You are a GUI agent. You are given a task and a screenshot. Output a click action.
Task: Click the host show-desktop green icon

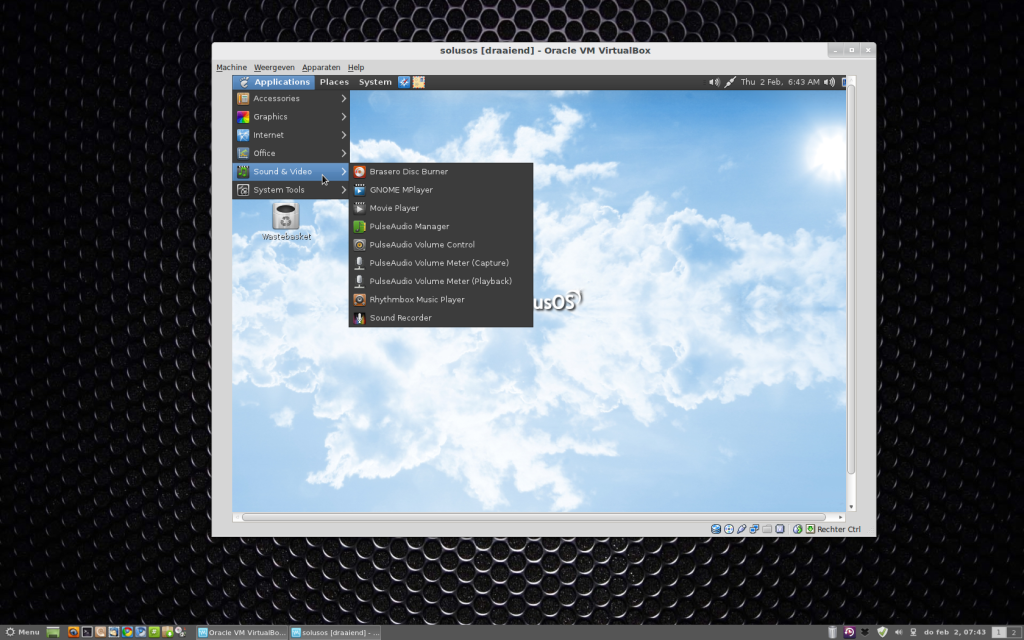53,632
